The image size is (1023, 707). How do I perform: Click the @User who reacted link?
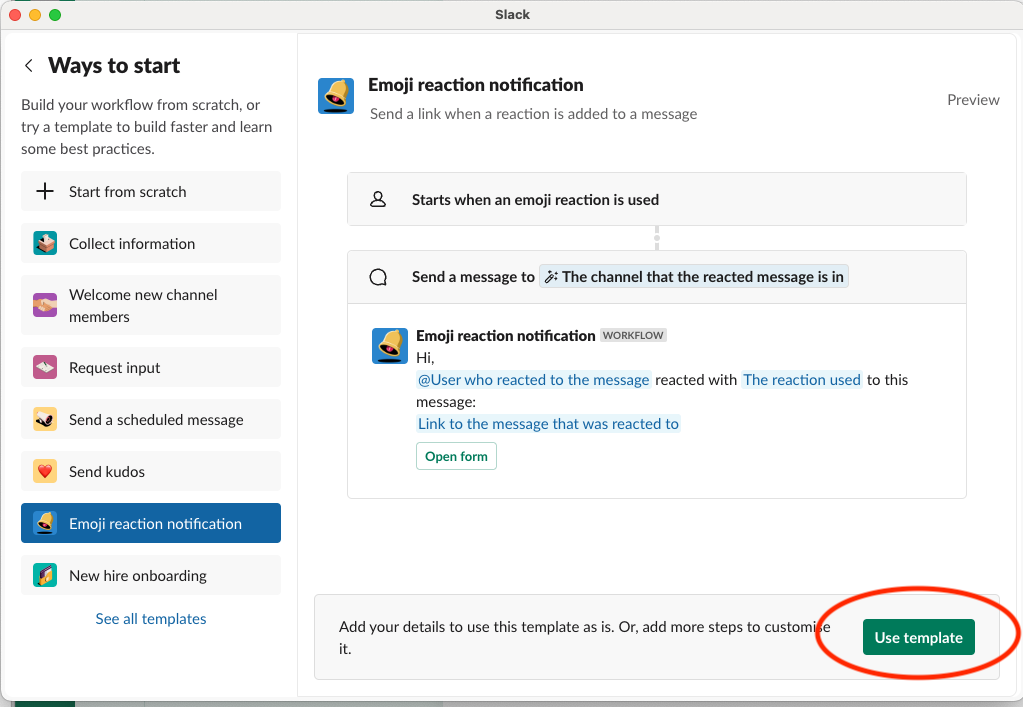[x=533, y=379]
